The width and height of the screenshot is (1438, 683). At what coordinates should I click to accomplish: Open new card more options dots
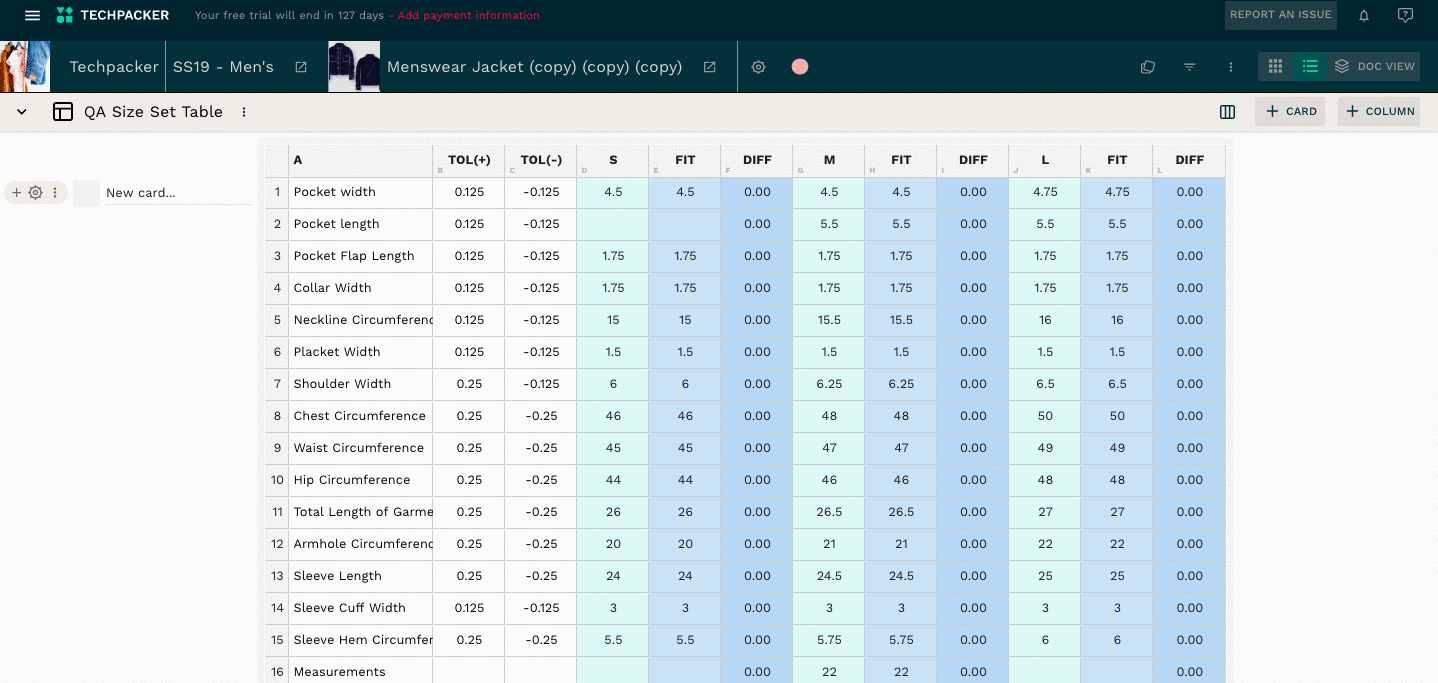(x=55, y=193)
